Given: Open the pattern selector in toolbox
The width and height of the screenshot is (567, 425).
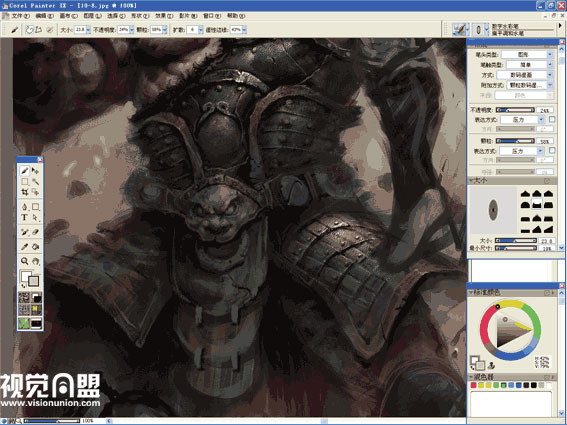Looking at the screenshot, I should [24, 310].
